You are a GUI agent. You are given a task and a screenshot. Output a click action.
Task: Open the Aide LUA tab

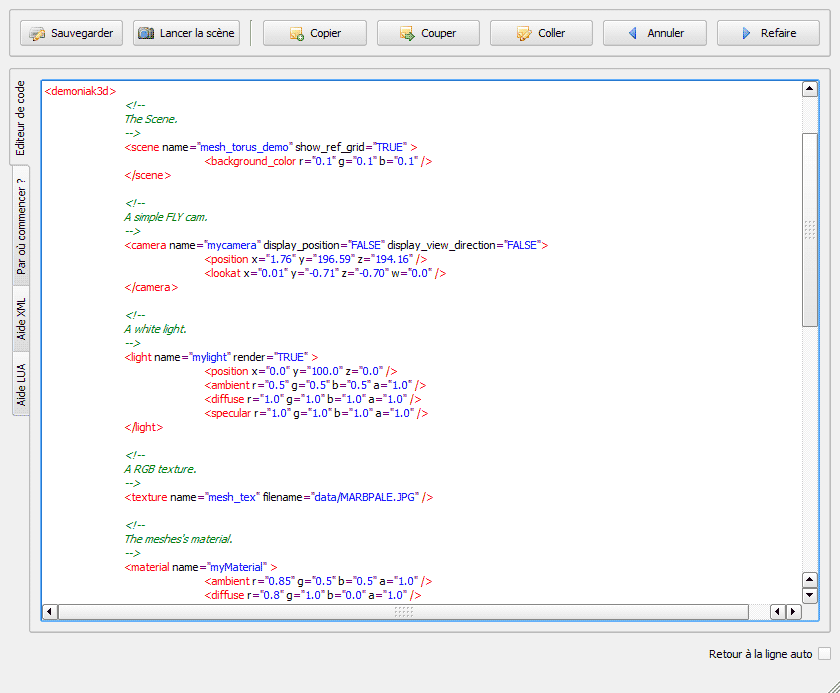click(20, 384)
